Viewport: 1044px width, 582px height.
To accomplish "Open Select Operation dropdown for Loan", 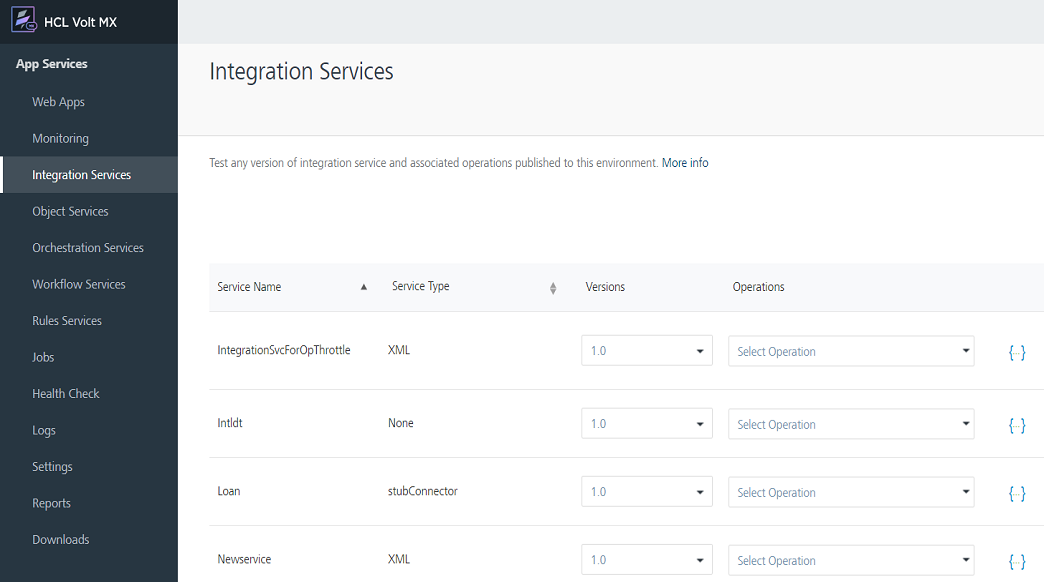I will 851,492.
